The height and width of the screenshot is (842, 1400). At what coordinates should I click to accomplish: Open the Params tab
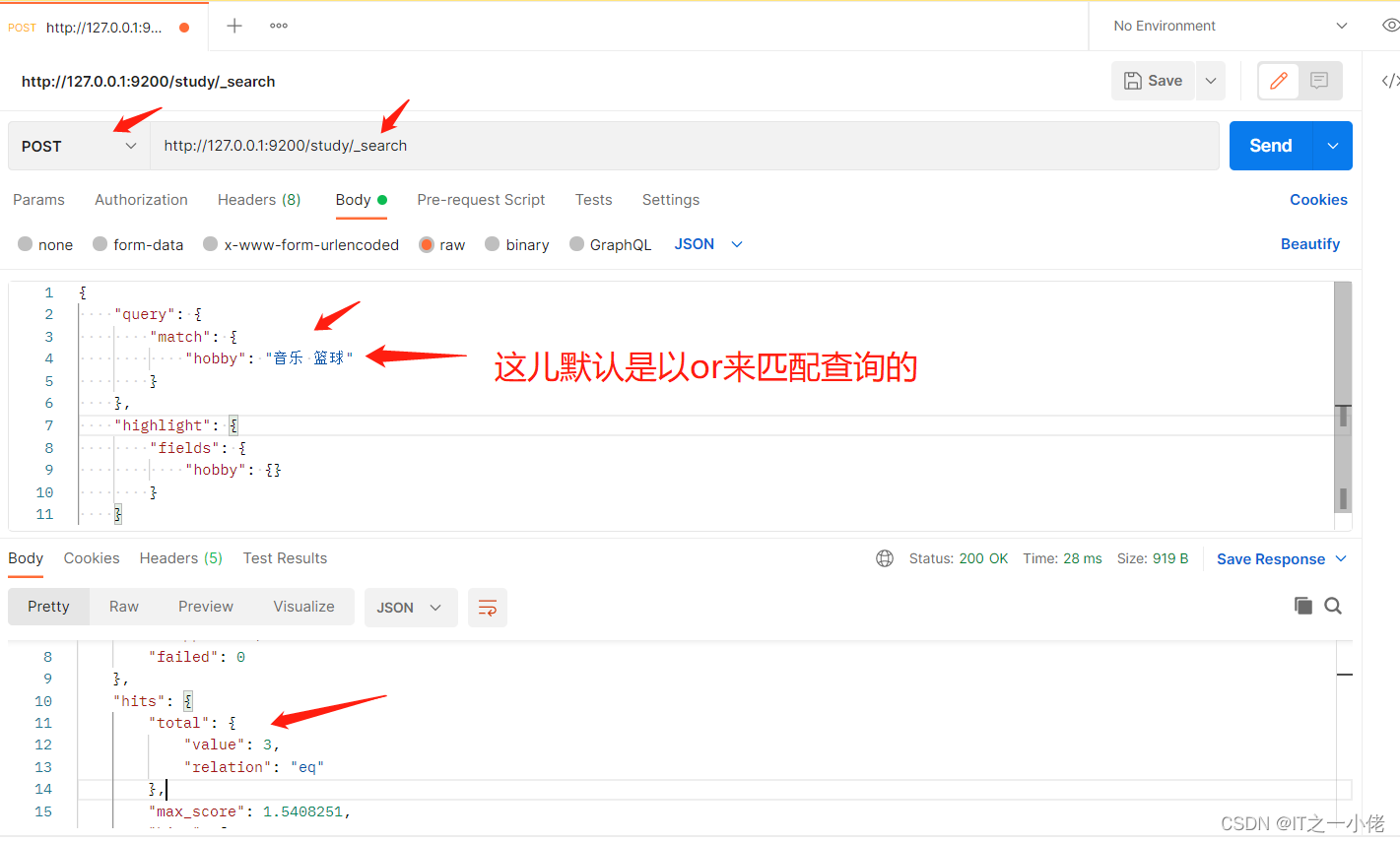point(38,200)
